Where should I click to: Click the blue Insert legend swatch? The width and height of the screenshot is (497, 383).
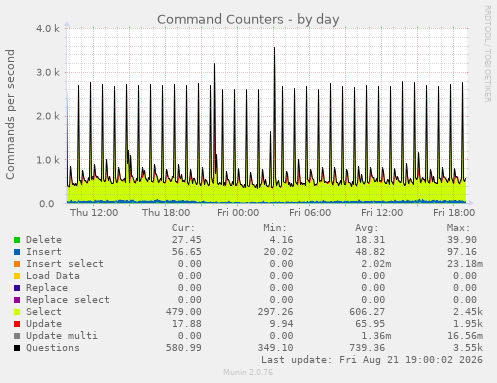tap(17, 252)
